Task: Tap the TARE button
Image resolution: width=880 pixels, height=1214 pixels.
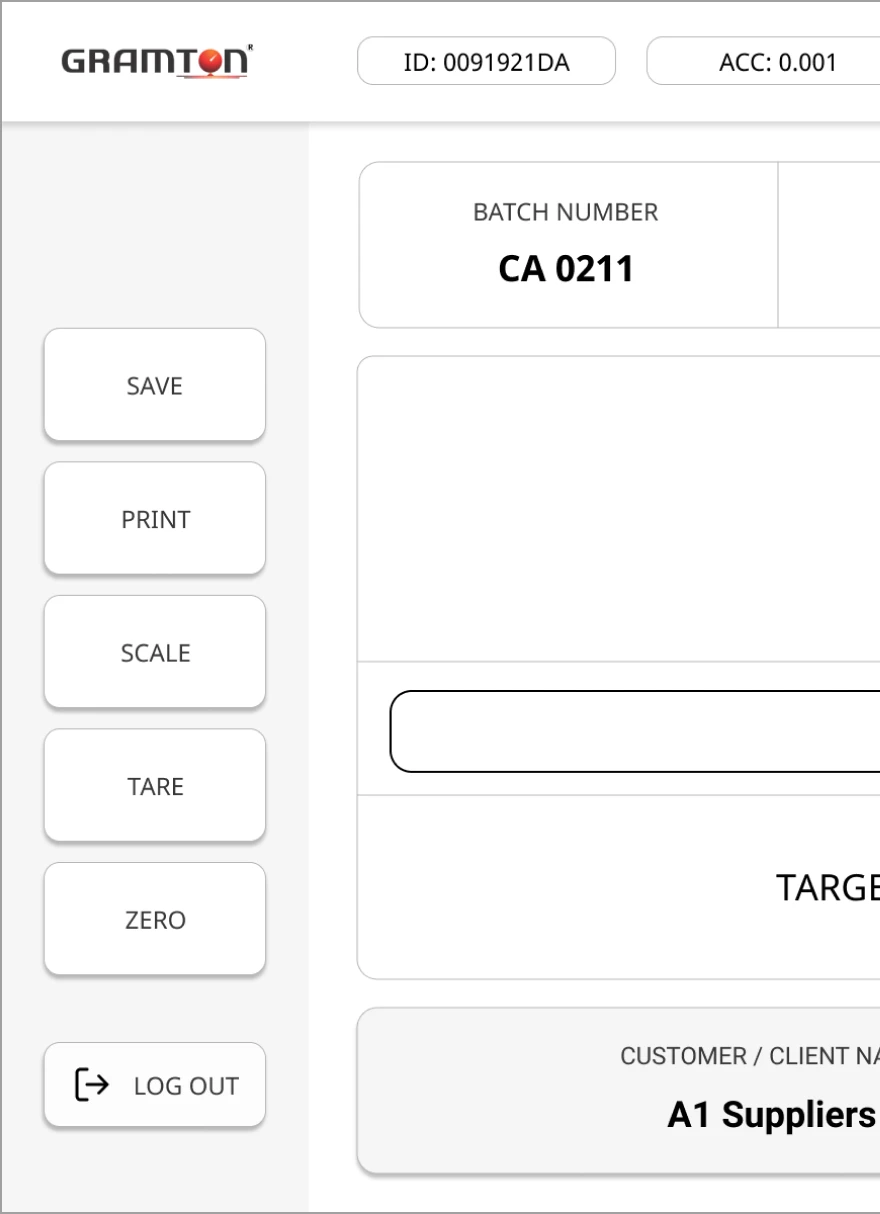Action: 155,786
